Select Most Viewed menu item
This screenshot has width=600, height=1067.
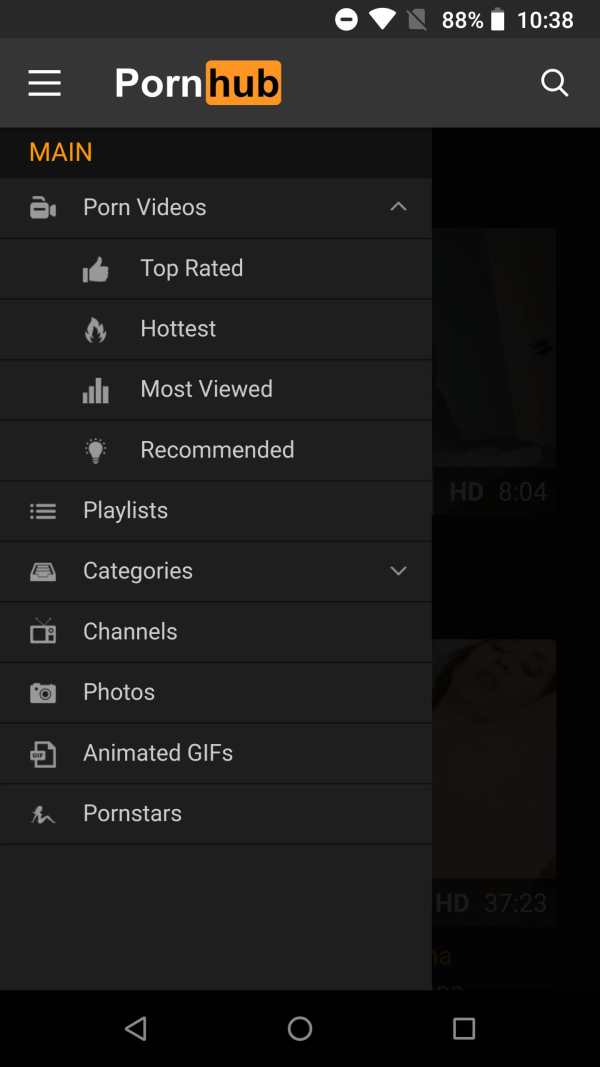click(216, 390)
